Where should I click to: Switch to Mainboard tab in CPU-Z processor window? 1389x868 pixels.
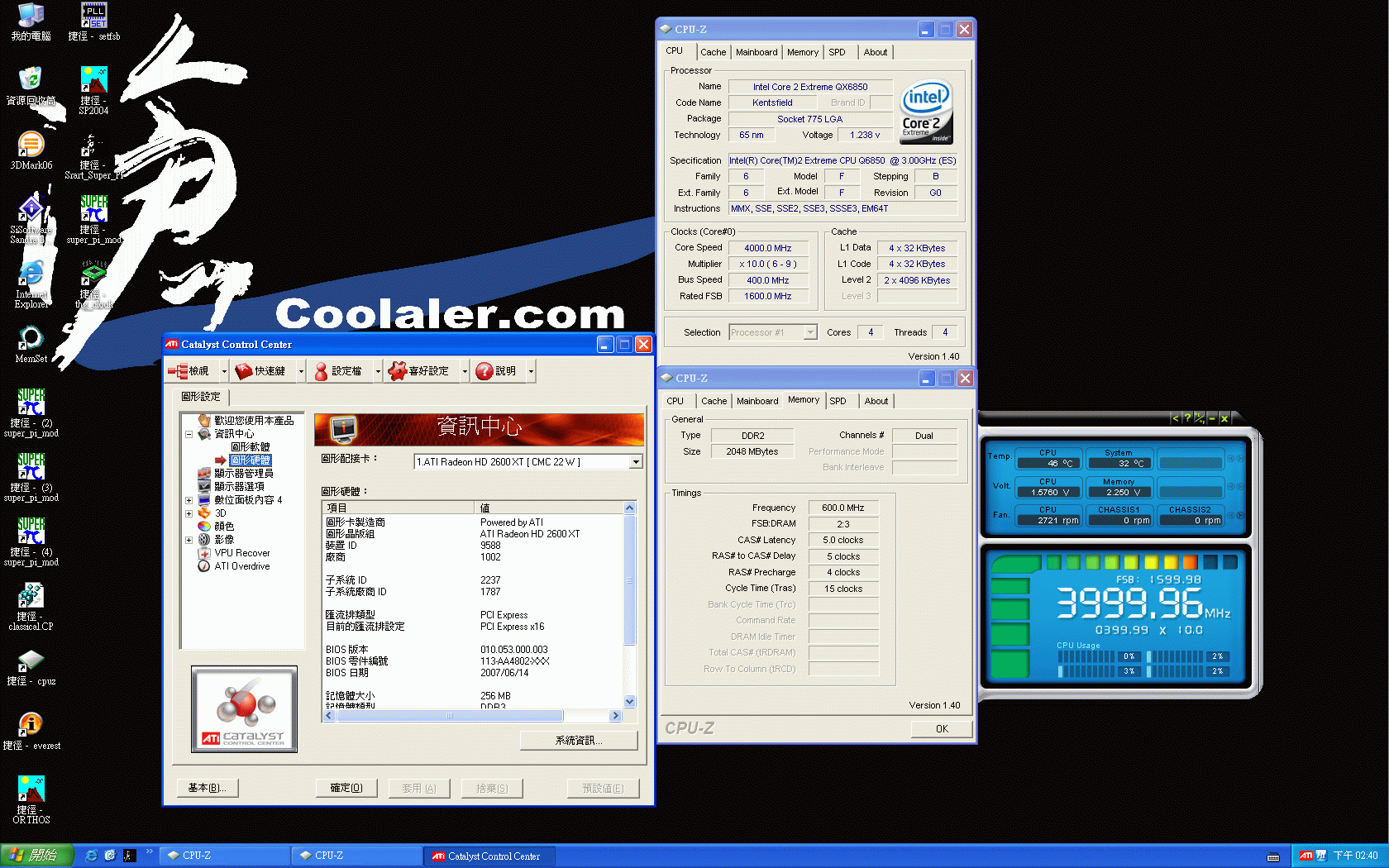point(757,52)
